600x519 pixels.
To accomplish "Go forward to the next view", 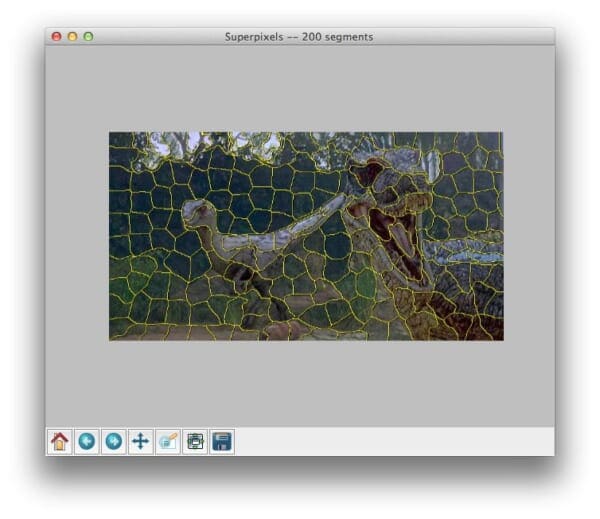I will [114, 441].
